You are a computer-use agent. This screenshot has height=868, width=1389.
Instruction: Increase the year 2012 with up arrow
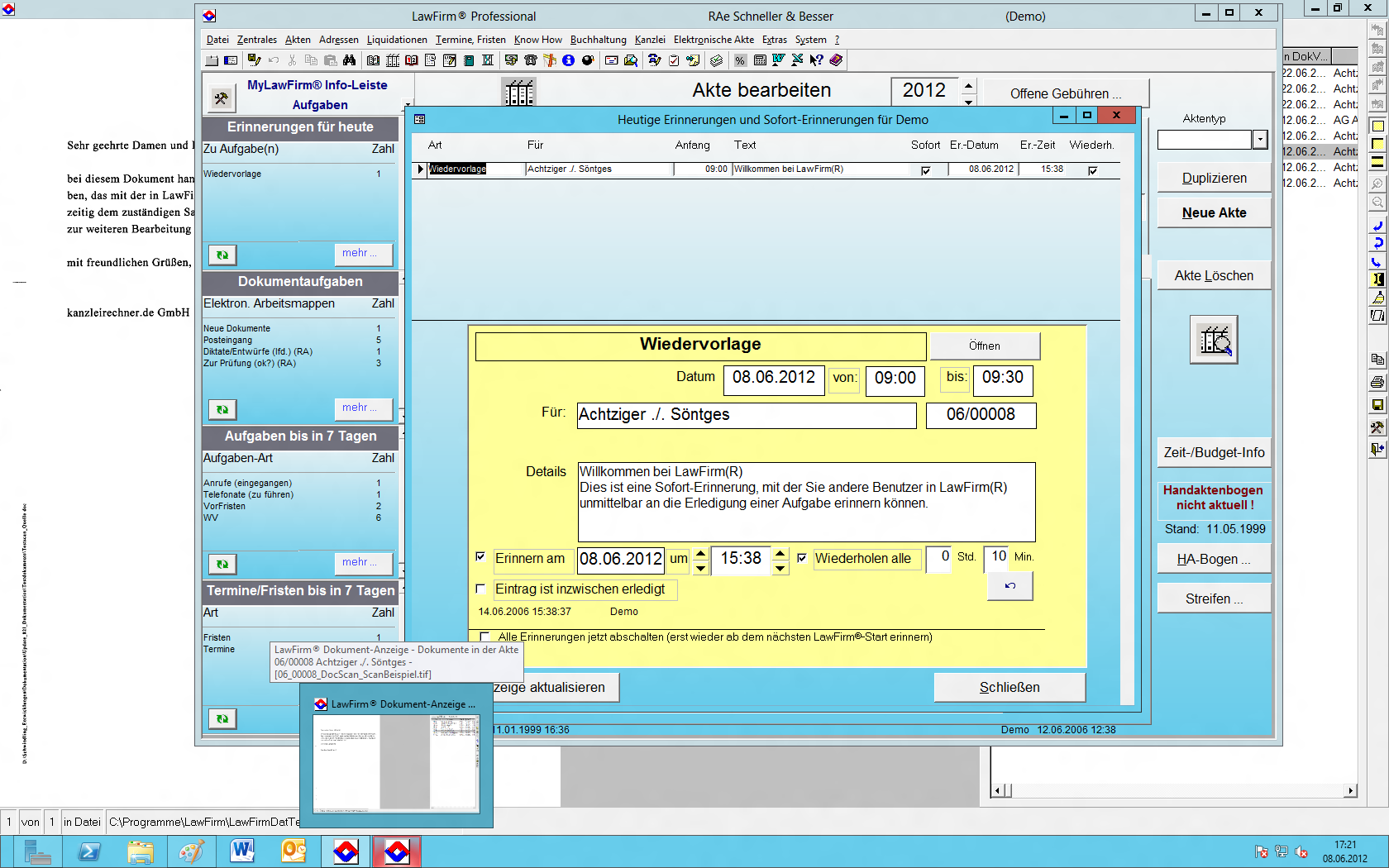968,85
